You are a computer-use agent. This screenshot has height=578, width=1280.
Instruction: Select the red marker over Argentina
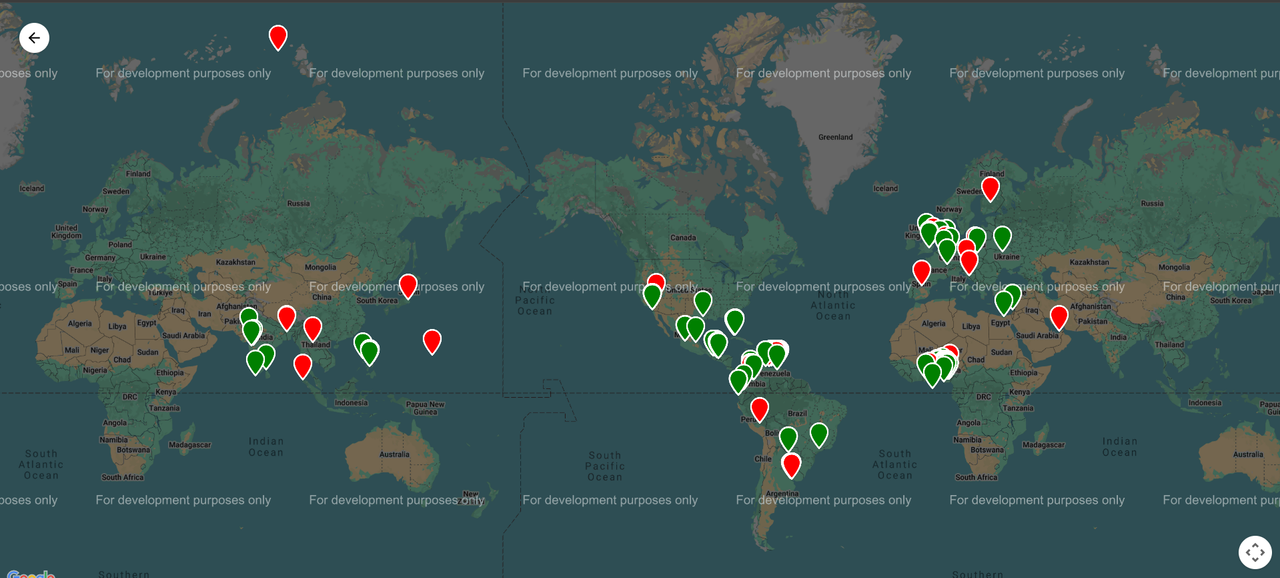click(790, 464)
